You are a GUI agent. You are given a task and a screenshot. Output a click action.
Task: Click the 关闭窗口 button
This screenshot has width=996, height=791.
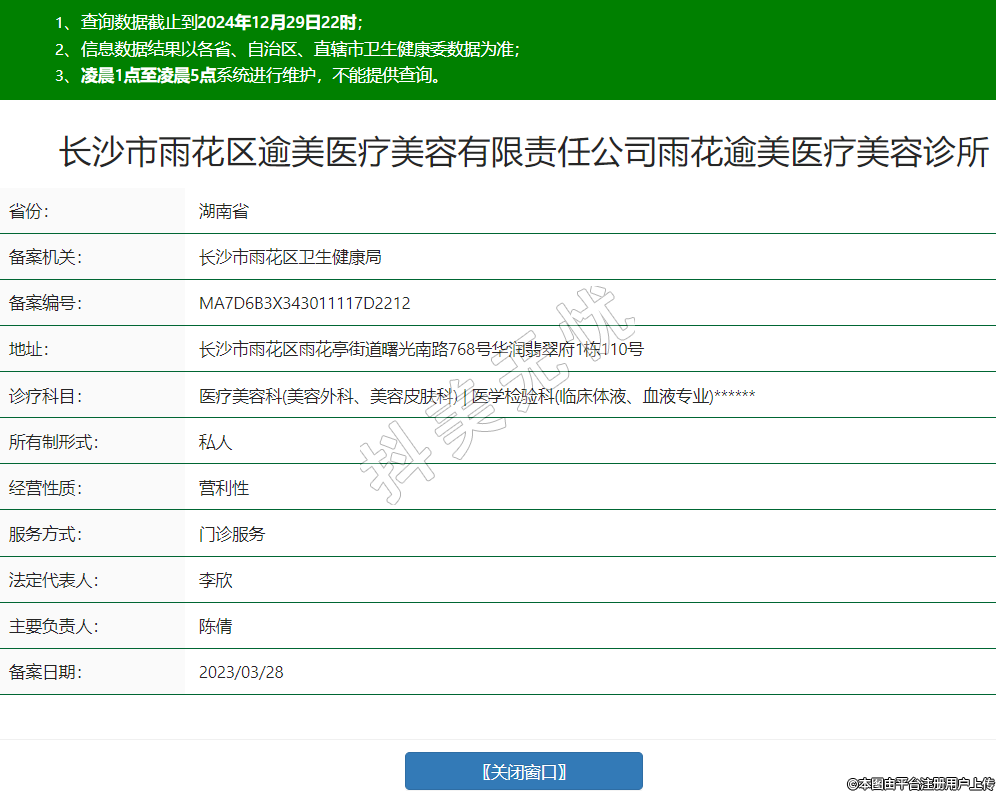[523, 771]
